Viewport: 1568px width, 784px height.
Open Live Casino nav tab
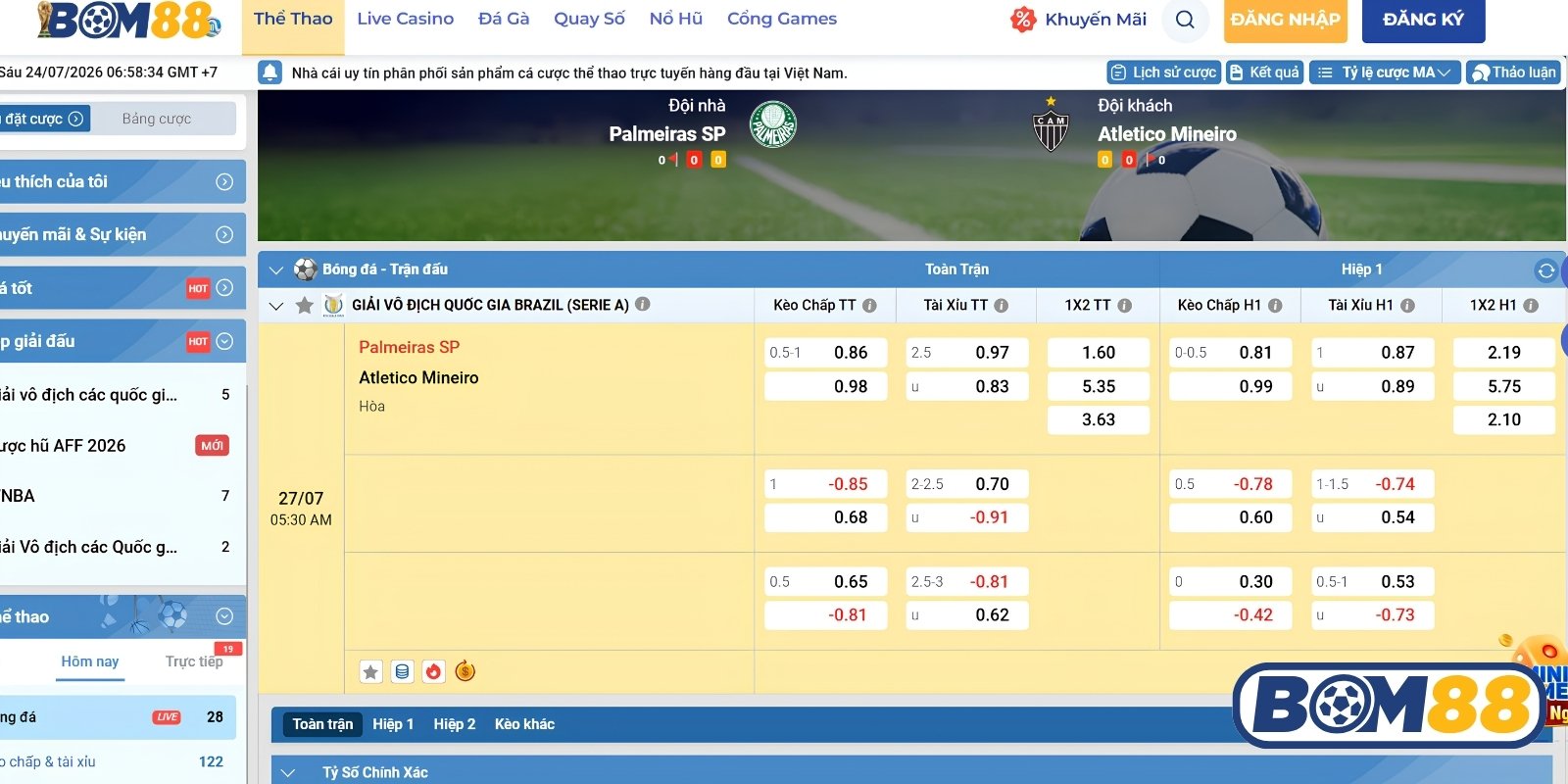point(406,19)
